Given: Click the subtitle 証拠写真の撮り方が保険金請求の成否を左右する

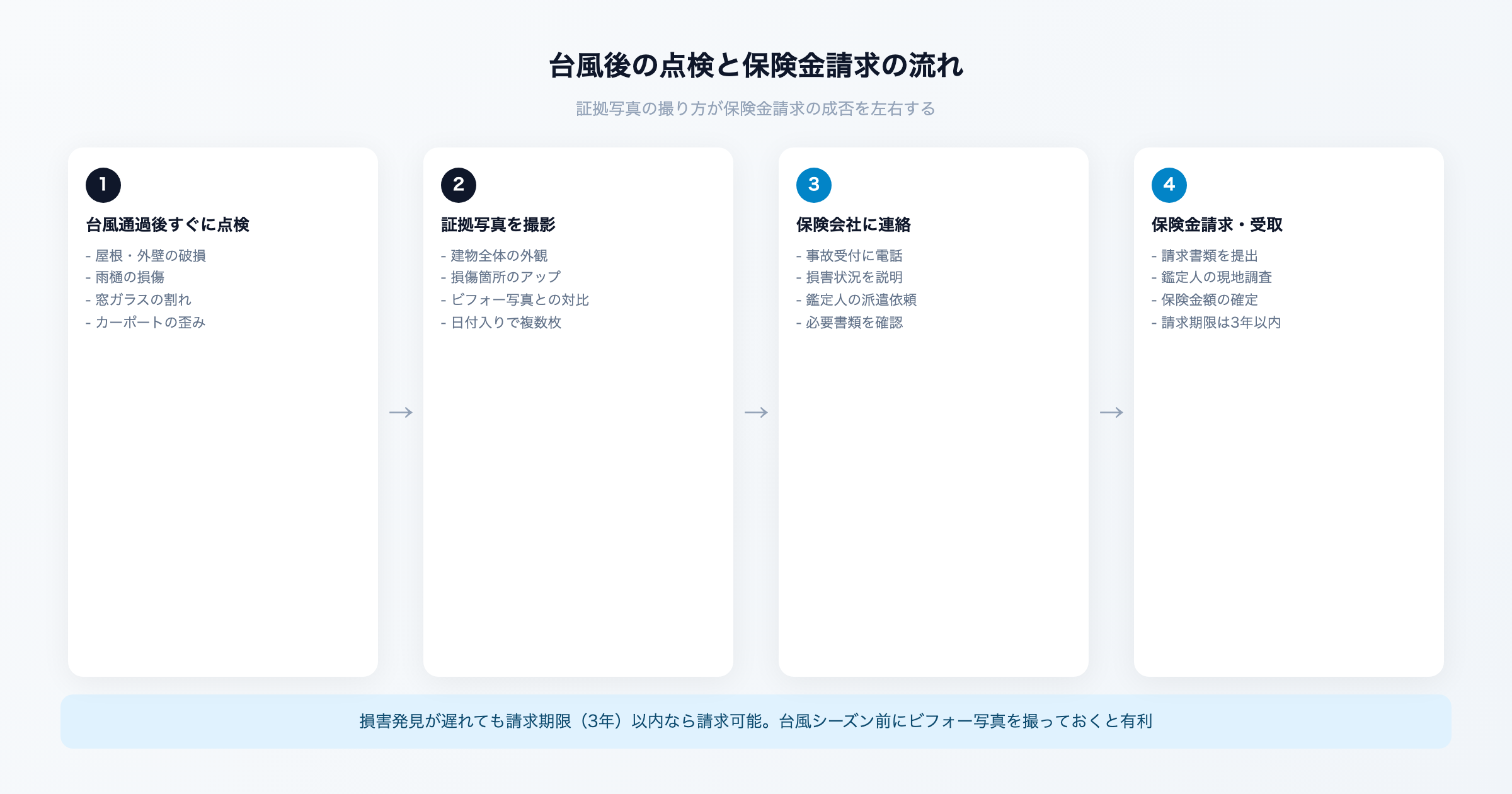Looking at the screenshot, I should [x=756, y=108].
